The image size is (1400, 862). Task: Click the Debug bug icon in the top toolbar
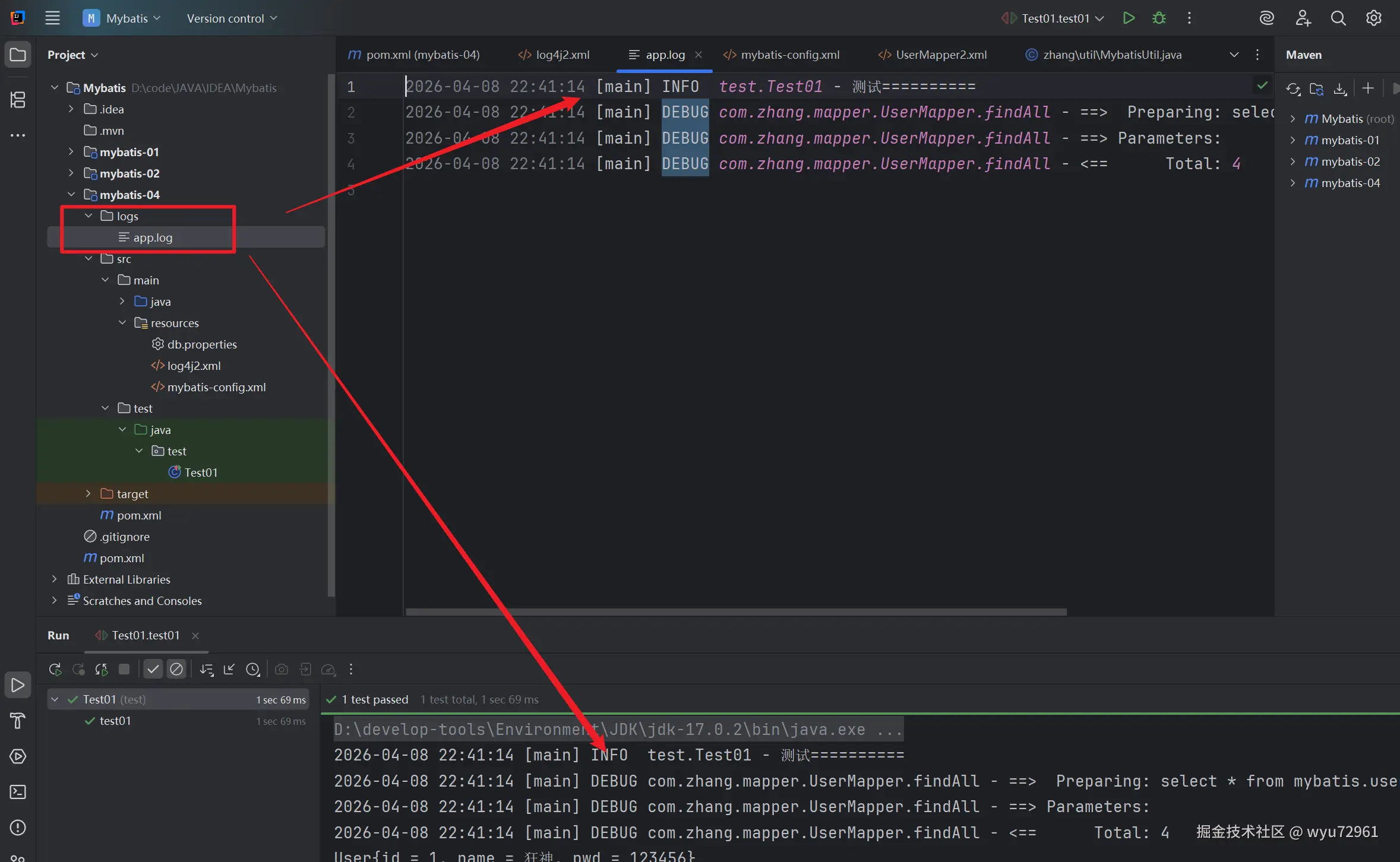click(1159, 18)
